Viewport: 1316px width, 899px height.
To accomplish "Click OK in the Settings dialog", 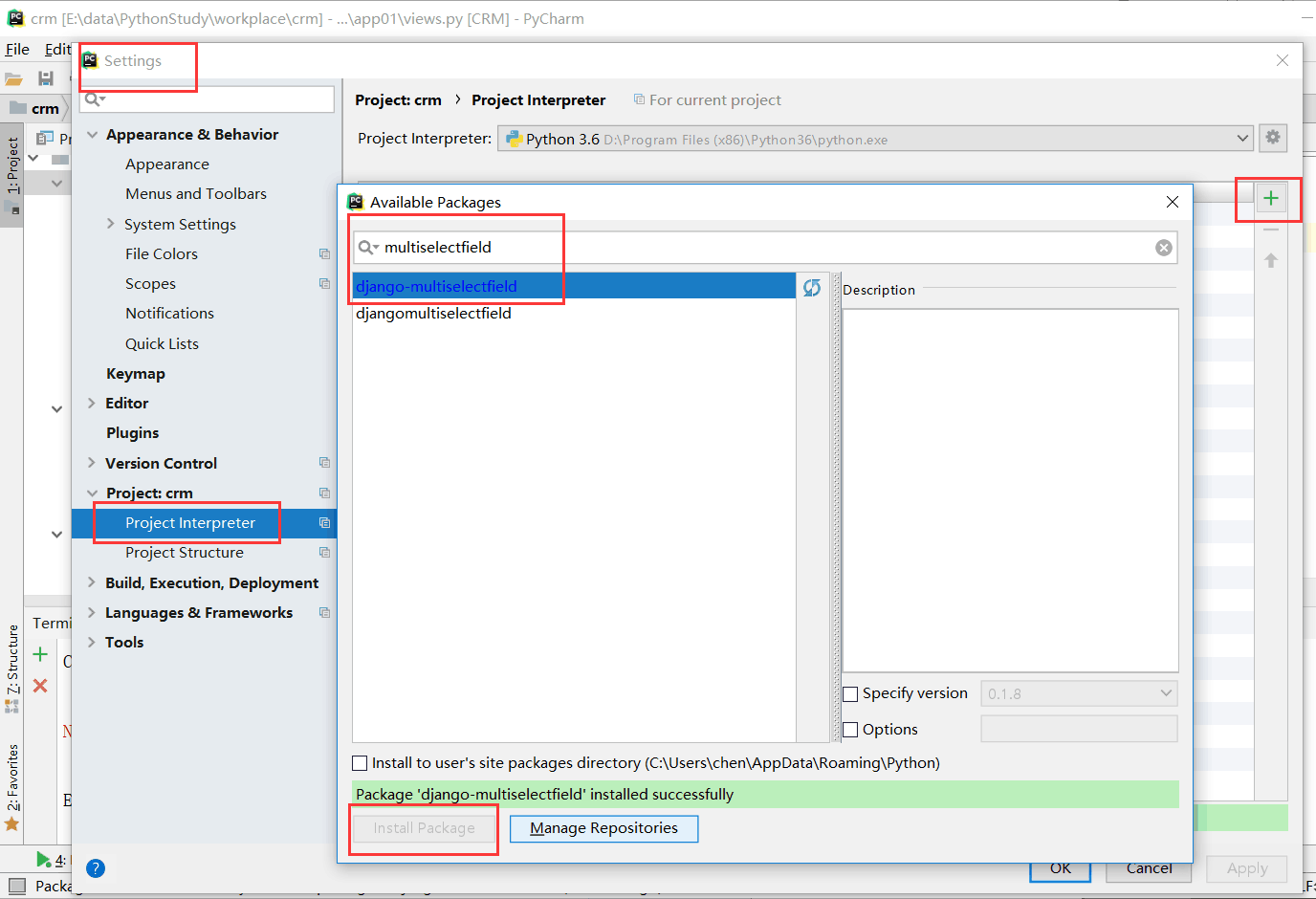I will [1061, 868].
